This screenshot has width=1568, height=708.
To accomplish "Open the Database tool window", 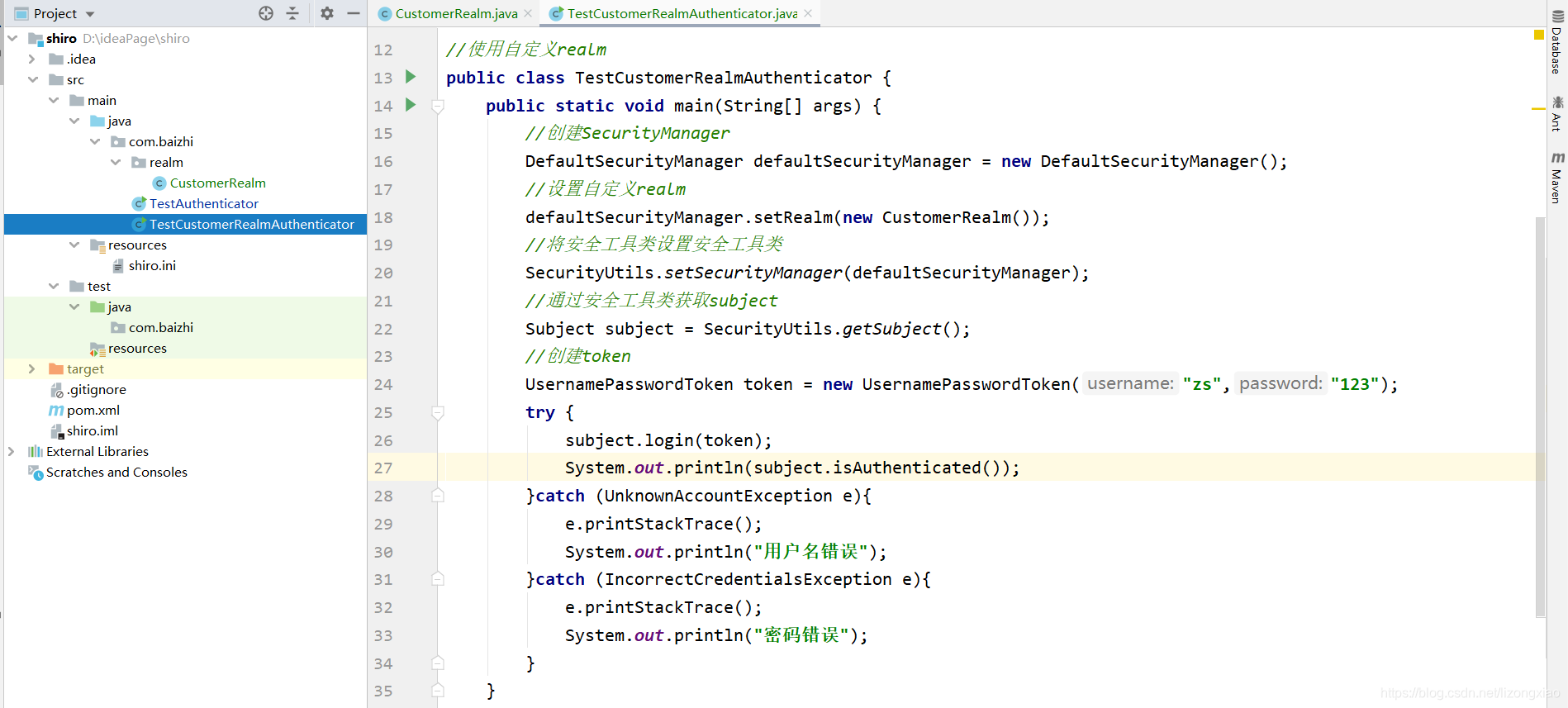I will pyautogui.click(x=1557, y=44).
